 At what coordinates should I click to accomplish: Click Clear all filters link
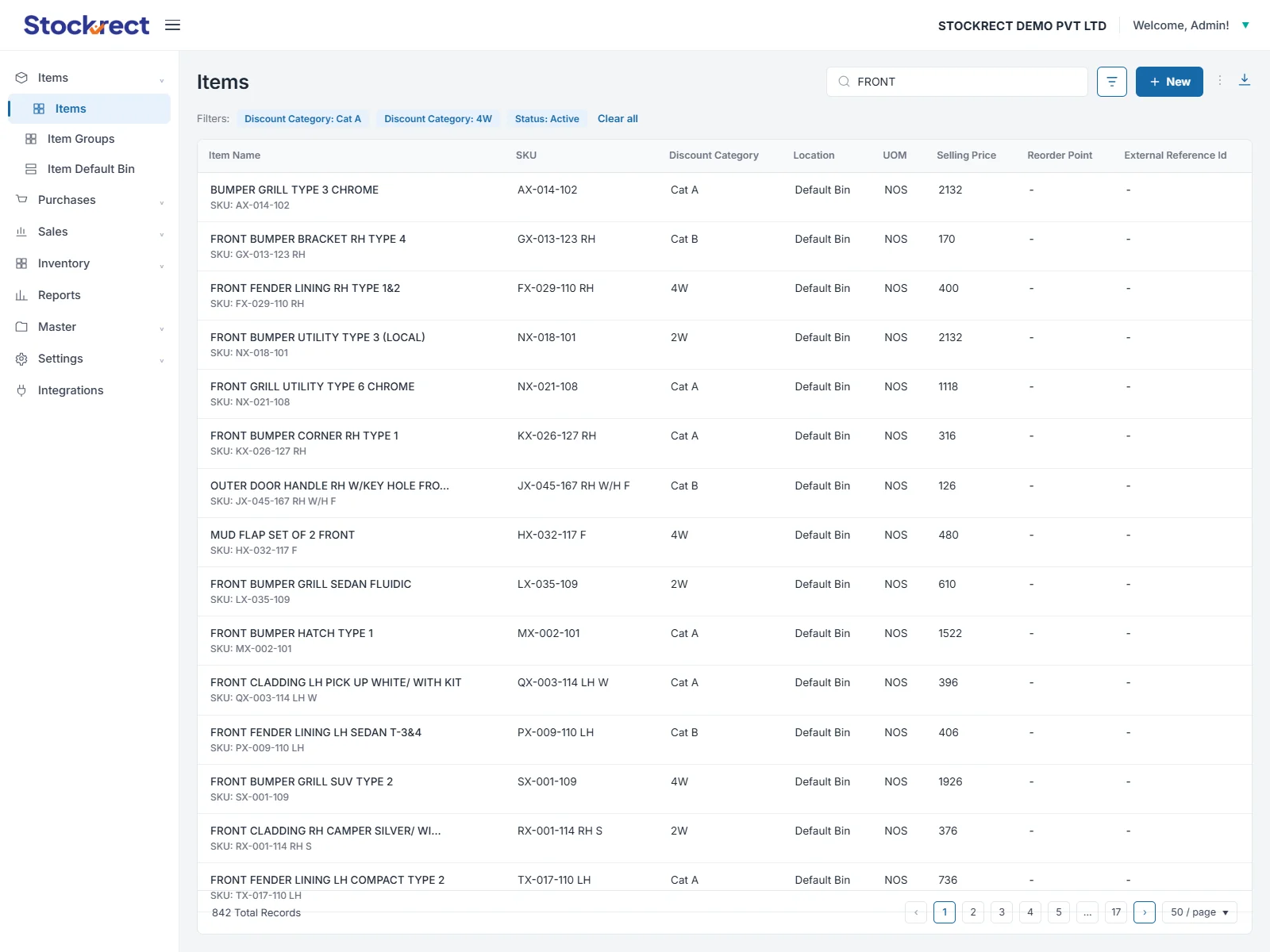tap(618, 119)
